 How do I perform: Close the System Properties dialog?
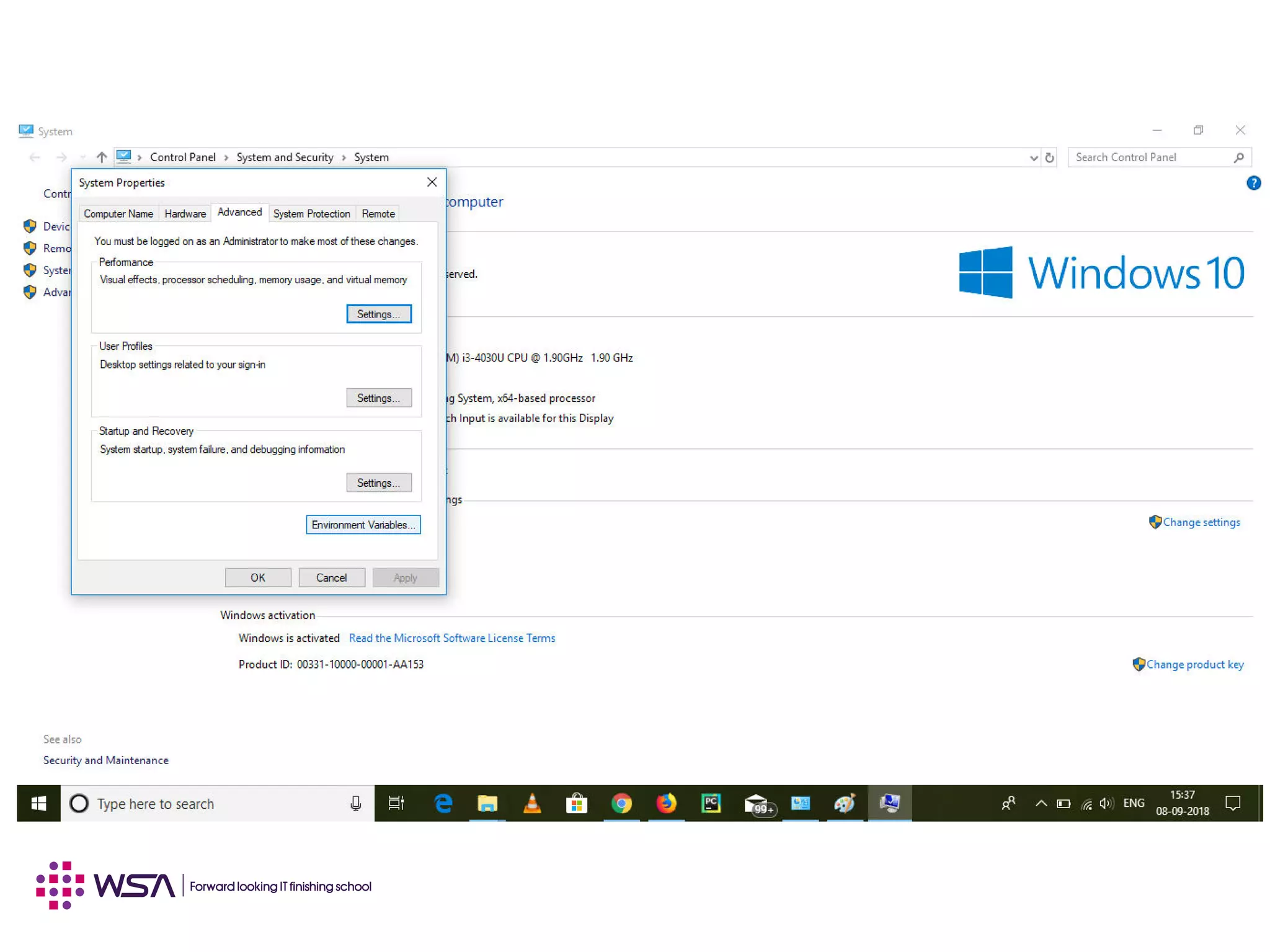click(x=432, y=182)
